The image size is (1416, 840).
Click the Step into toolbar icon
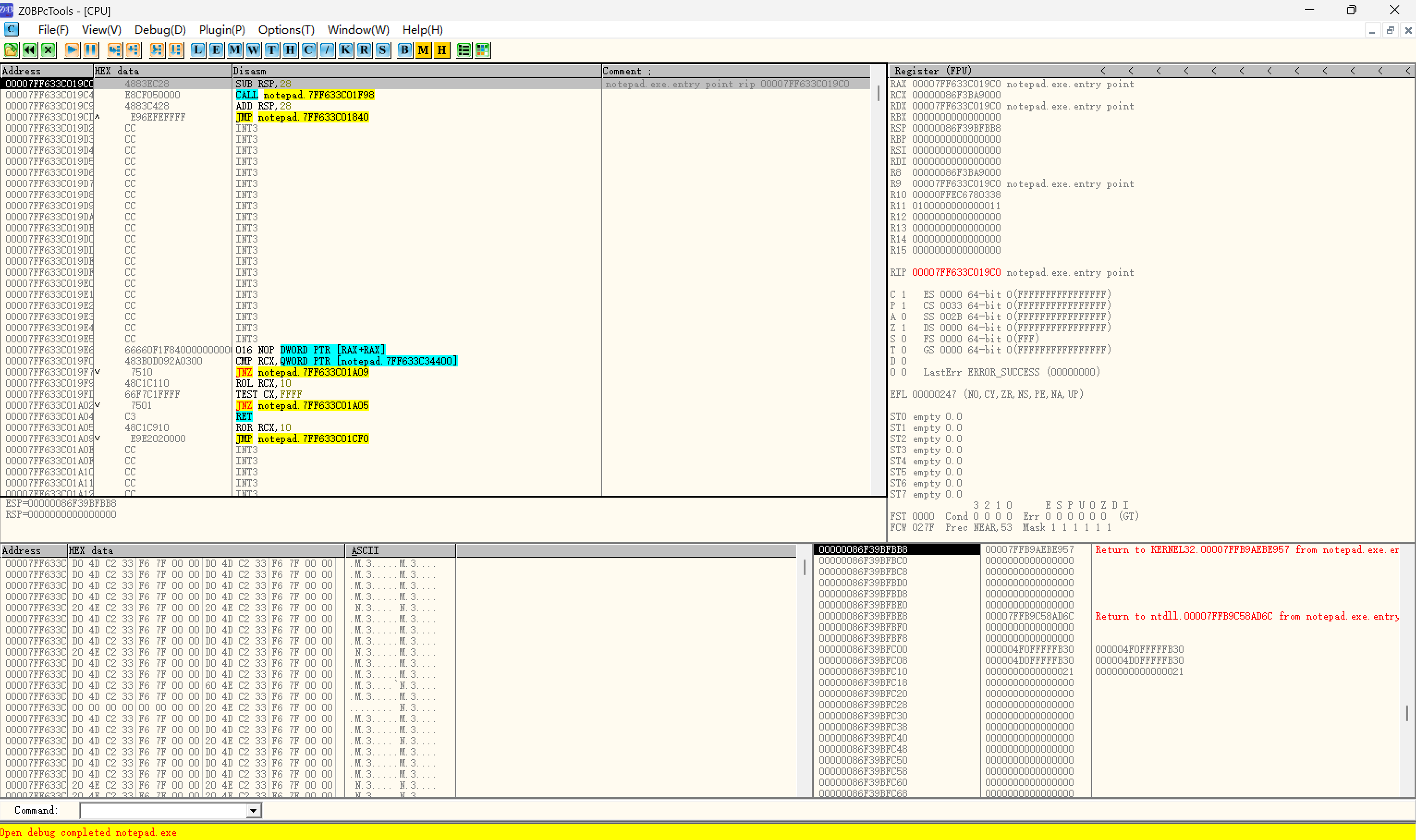[x=114, y=50]
